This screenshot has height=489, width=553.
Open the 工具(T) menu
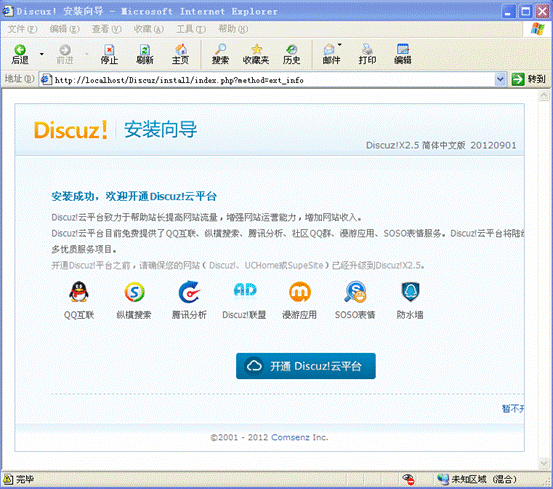(x=191, y=29)
